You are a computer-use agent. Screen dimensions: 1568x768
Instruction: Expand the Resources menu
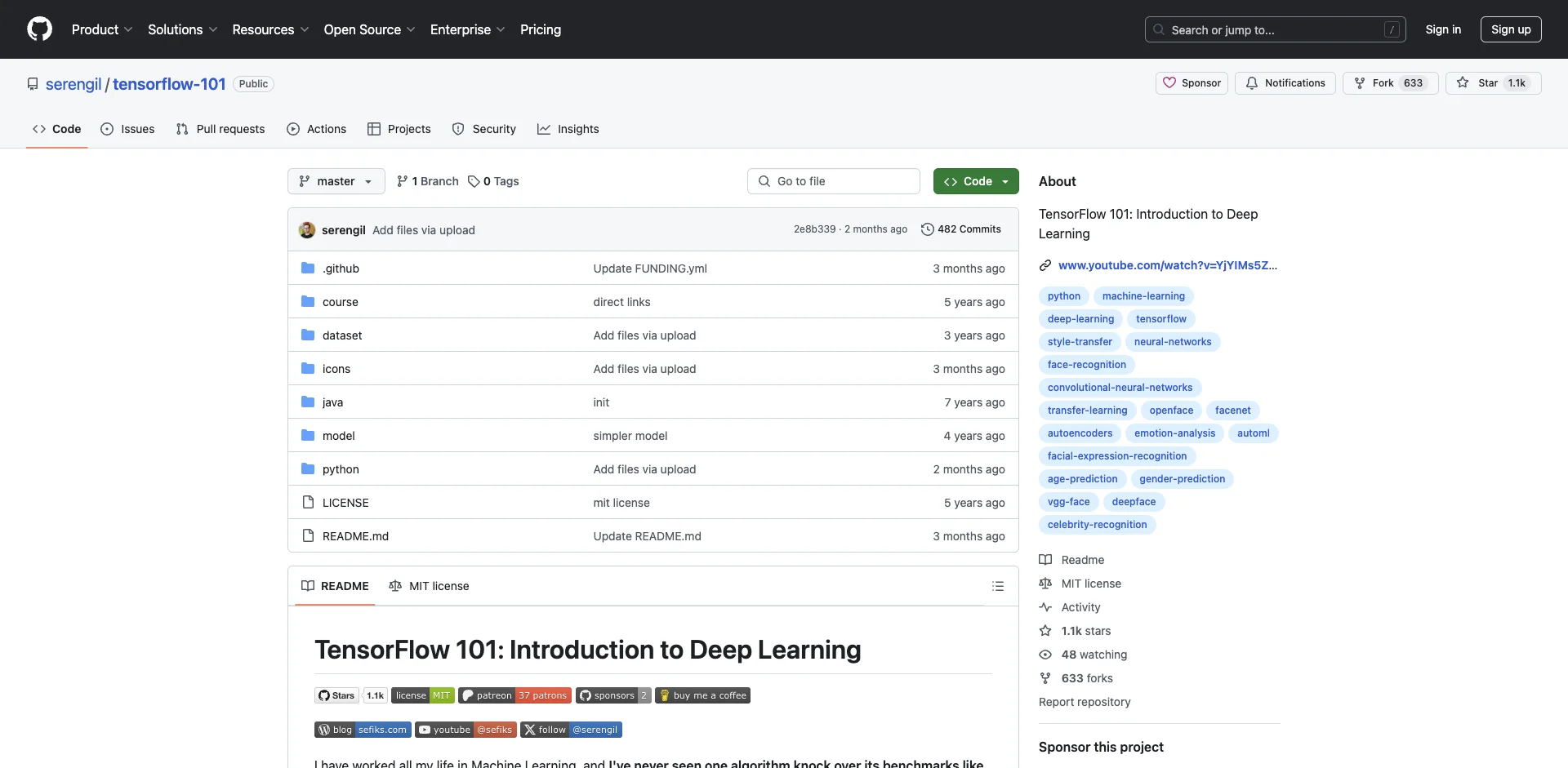point(271,29)
